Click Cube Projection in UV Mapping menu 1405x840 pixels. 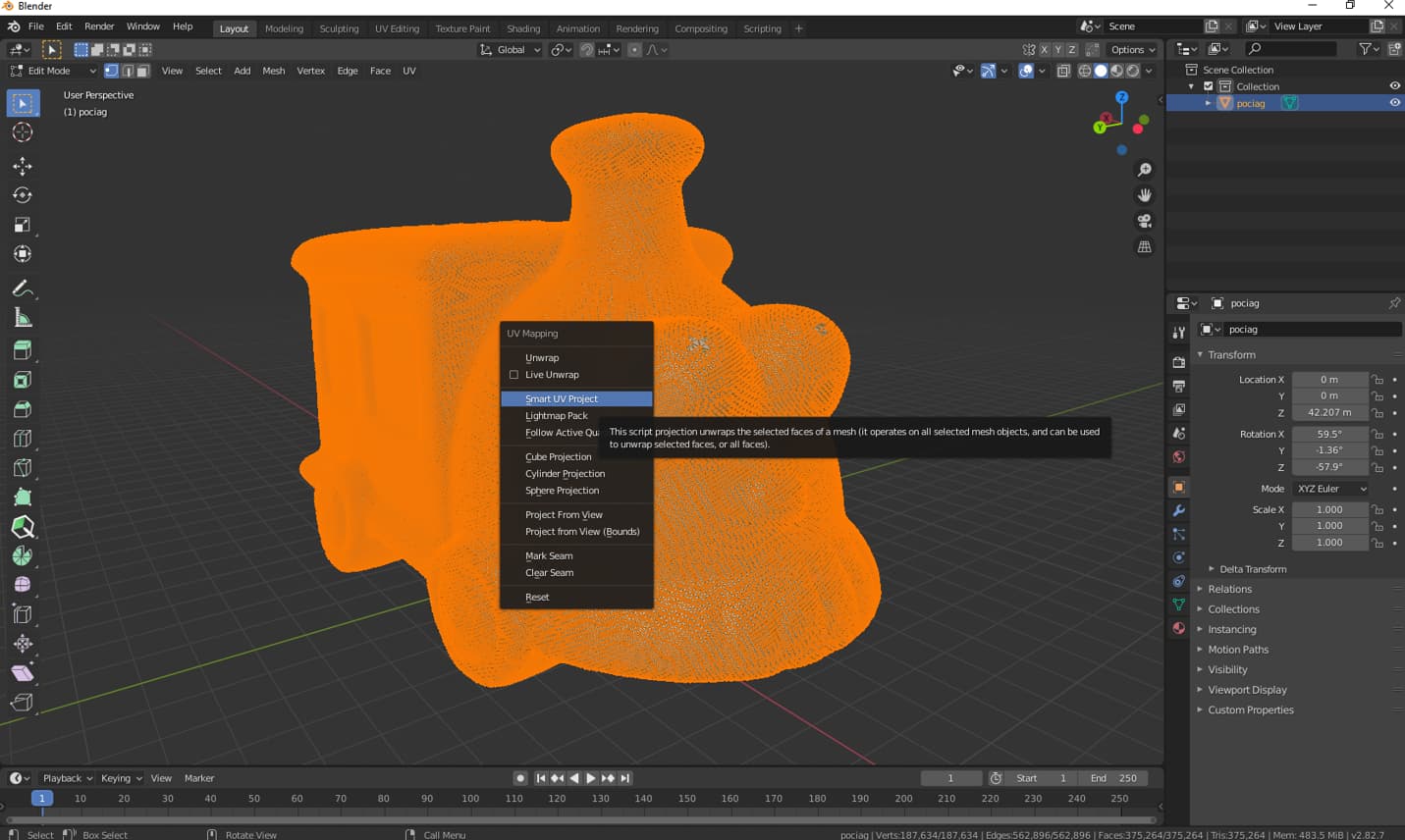click(558, 456)
